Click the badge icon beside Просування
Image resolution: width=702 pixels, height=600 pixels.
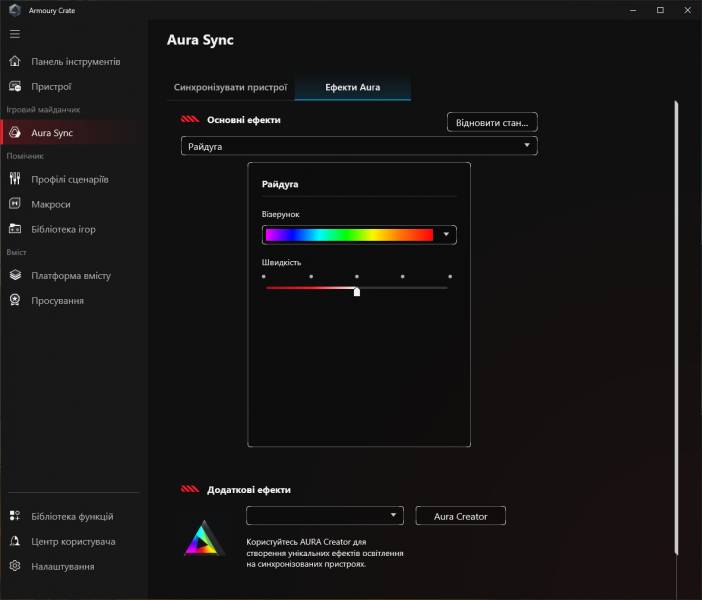click(15, 300)
